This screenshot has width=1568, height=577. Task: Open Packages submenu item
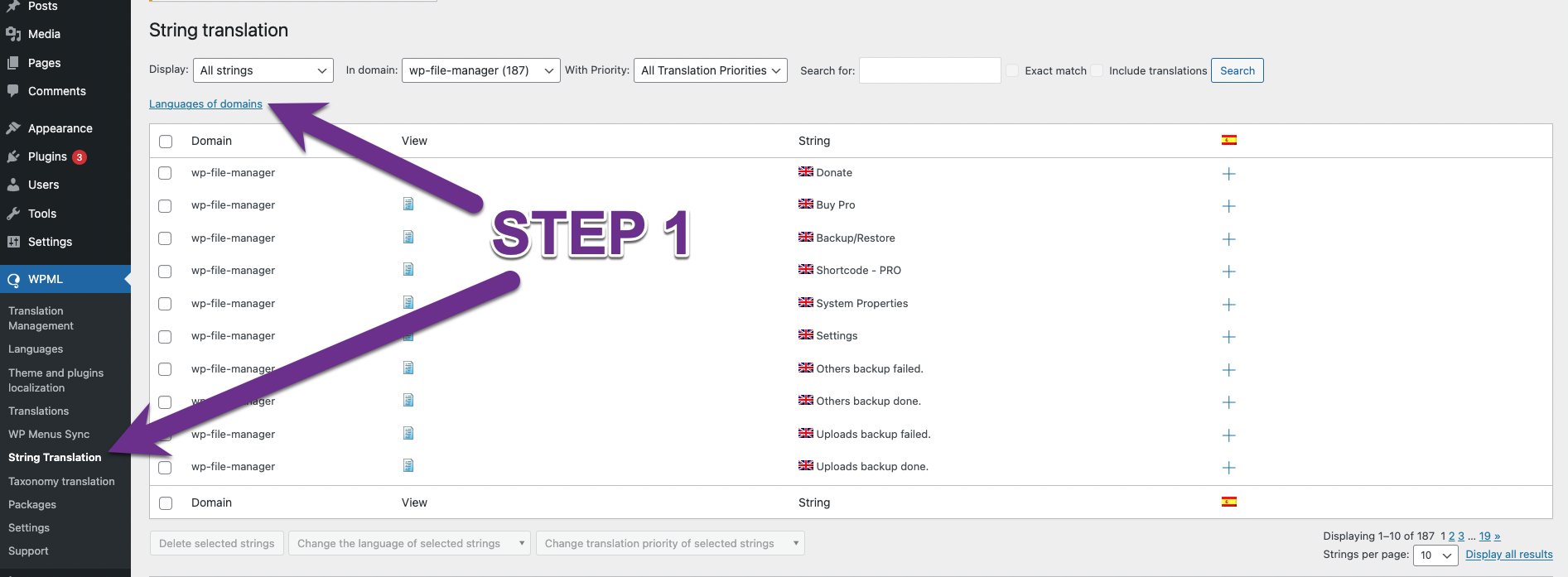coord(32,504)
